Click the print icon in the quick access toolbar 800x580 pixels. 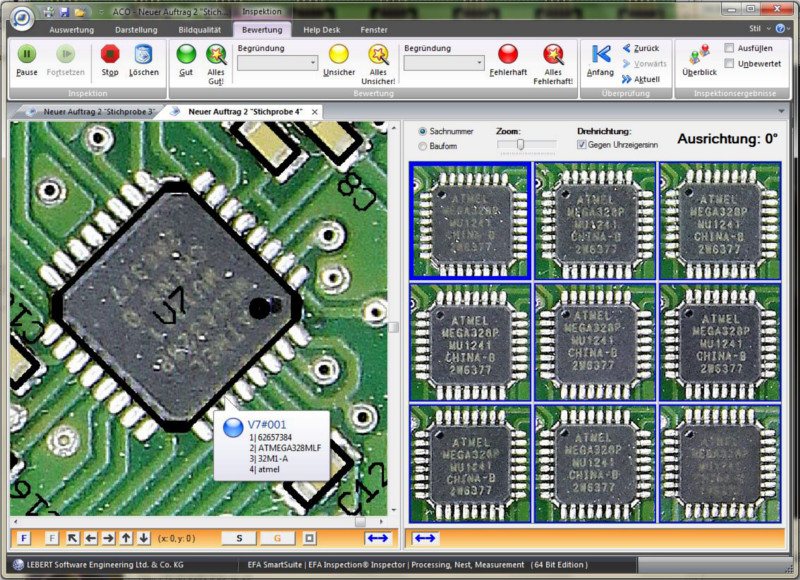tap(48, 12)
